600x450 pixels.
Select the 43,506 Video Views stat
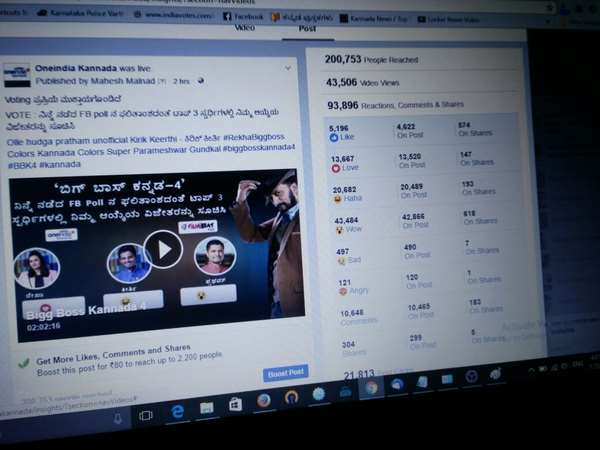click(362, 82)
